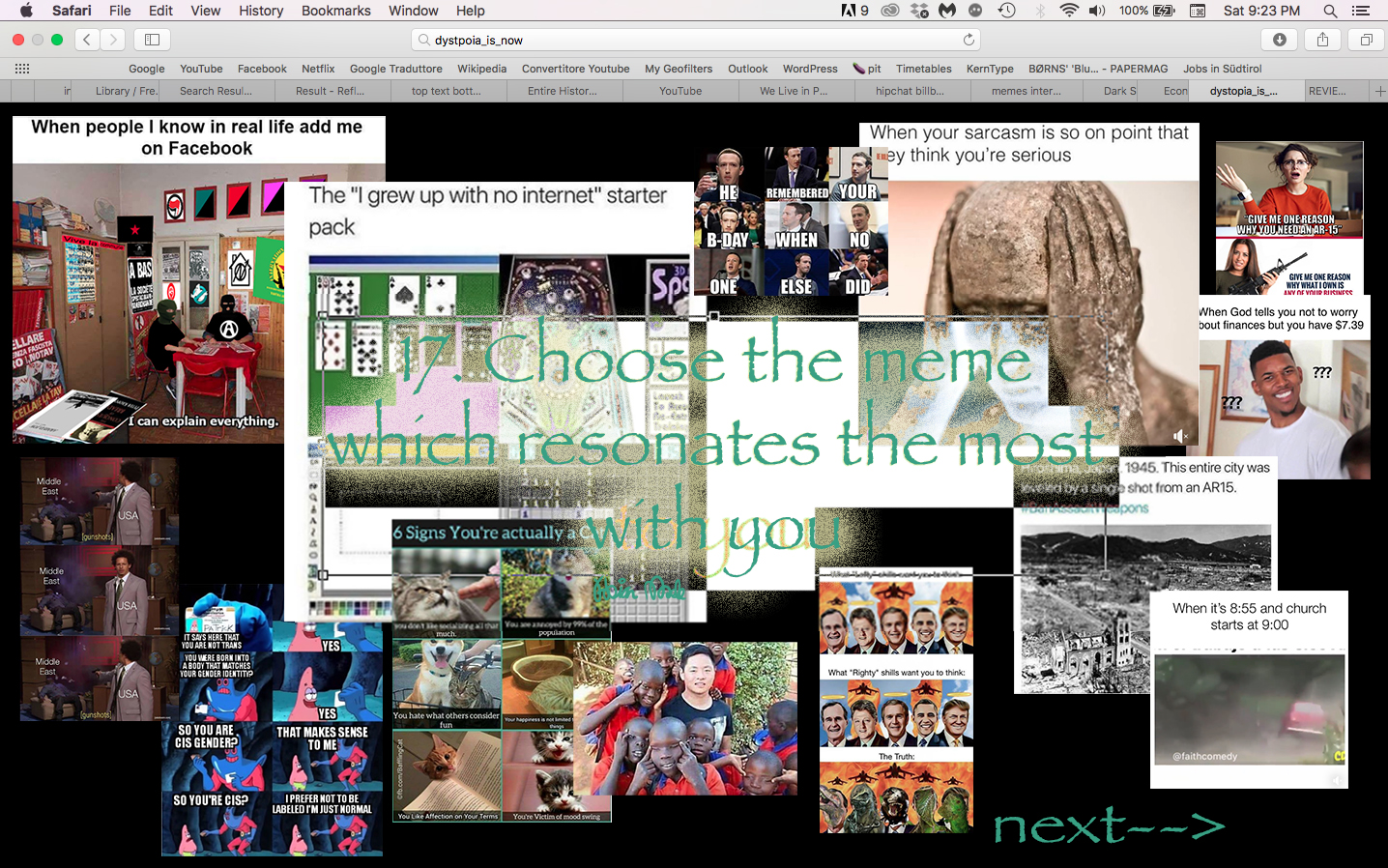This screenshot has height=868, width=1388.
Task: Open Time Machine menu bar icon
Action: coord(1006,11)
